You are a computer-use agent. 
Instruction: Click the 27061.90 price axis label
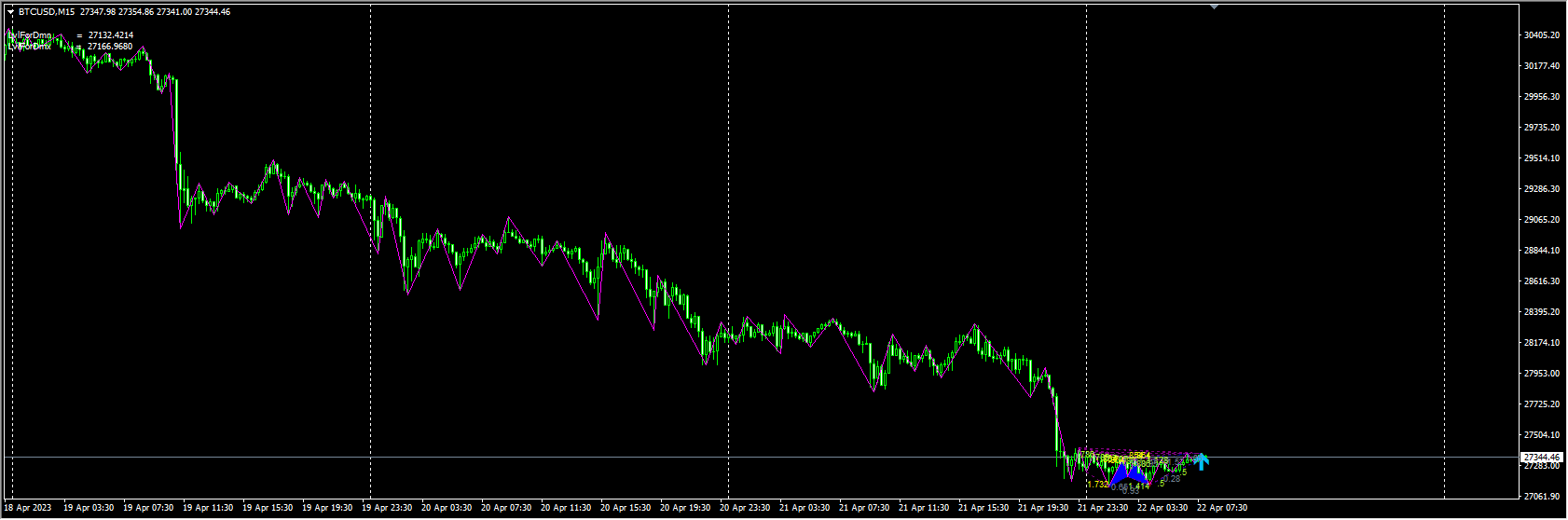click(x=1541, y=497)
